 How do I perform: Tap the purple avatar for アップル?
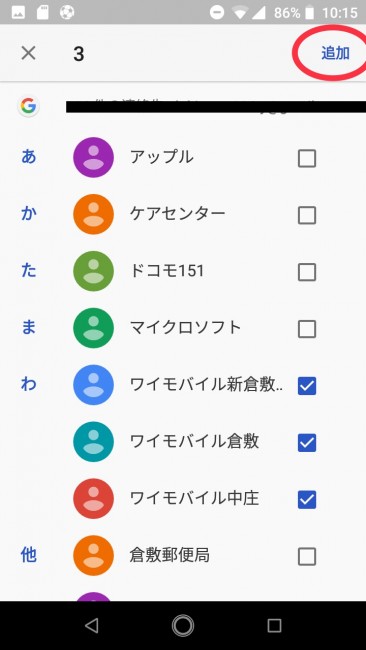(93, 158)
